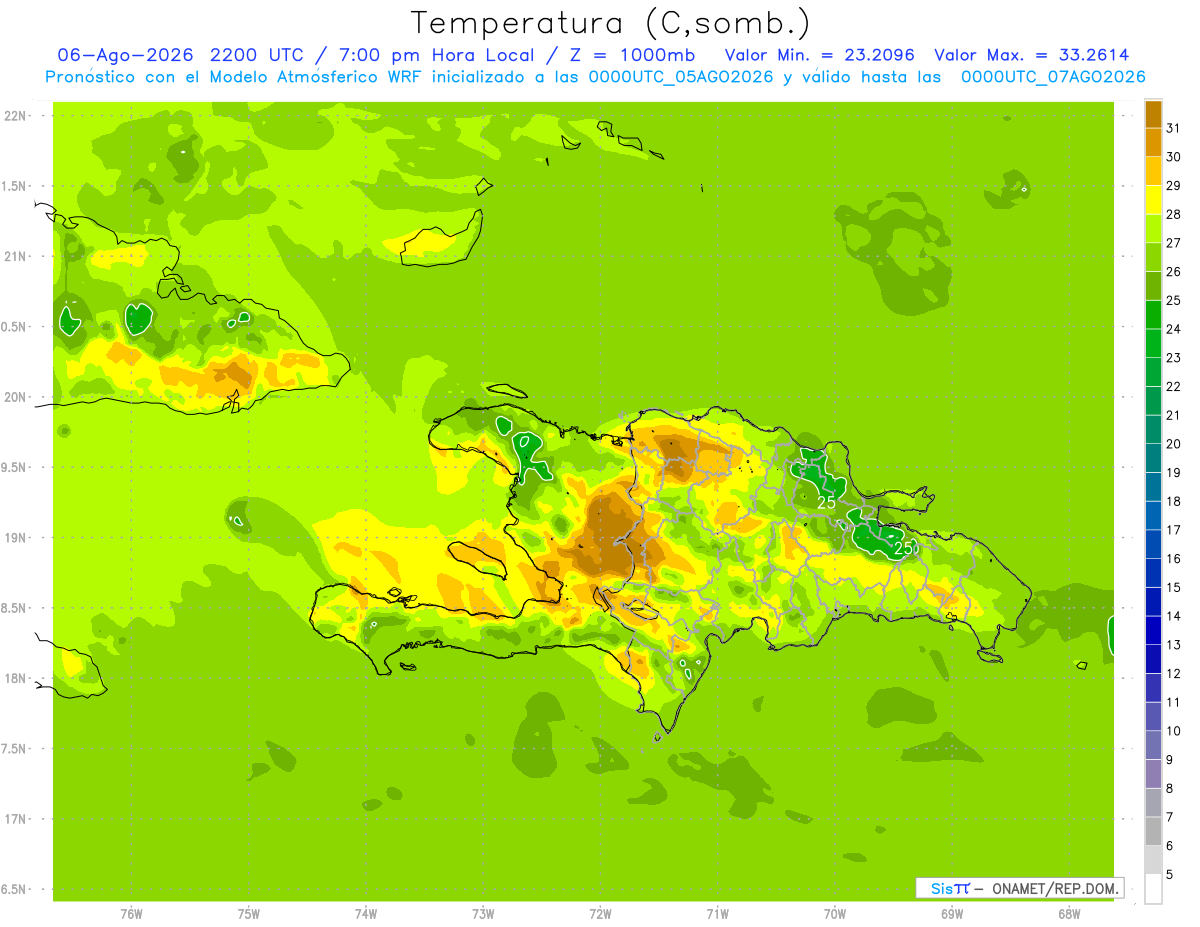Click the latitude label '18N'
Screen dimensions: 1200x927
(x=16, y=679)
